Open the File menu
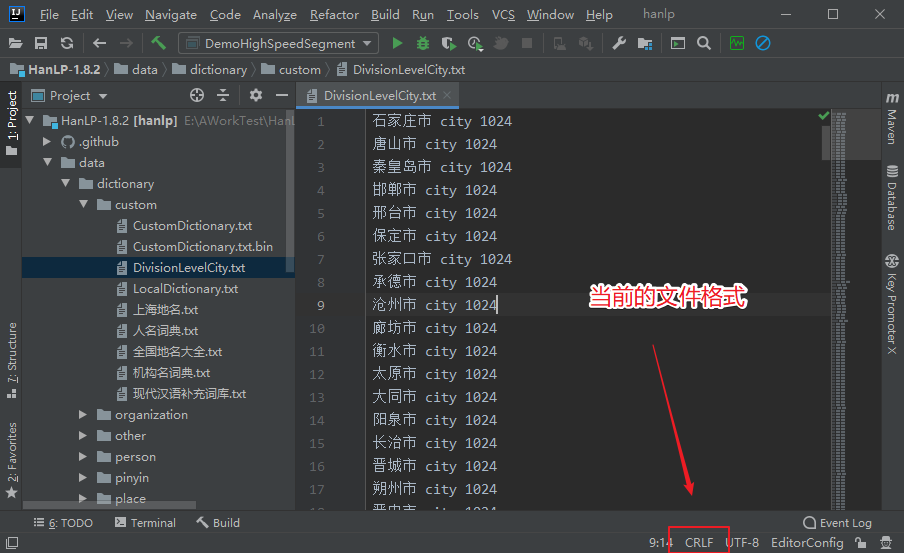Viewport: 904px width, 553px height. pyautogui.click(x=49, y=15)
